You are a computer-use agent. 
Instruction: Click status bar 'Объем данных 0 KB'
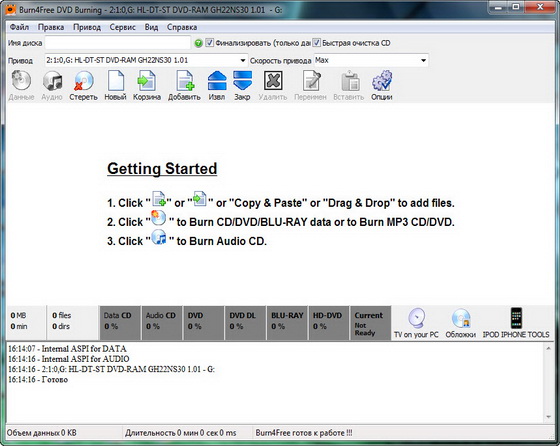point(42,433)
